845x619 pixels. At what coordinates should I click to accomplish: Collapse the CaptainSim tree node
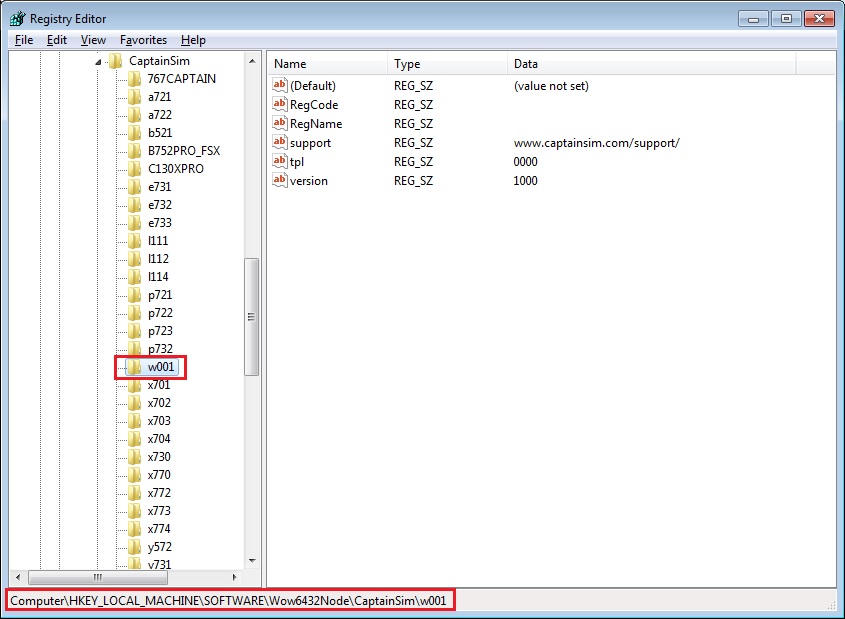[x=98, y=62]
